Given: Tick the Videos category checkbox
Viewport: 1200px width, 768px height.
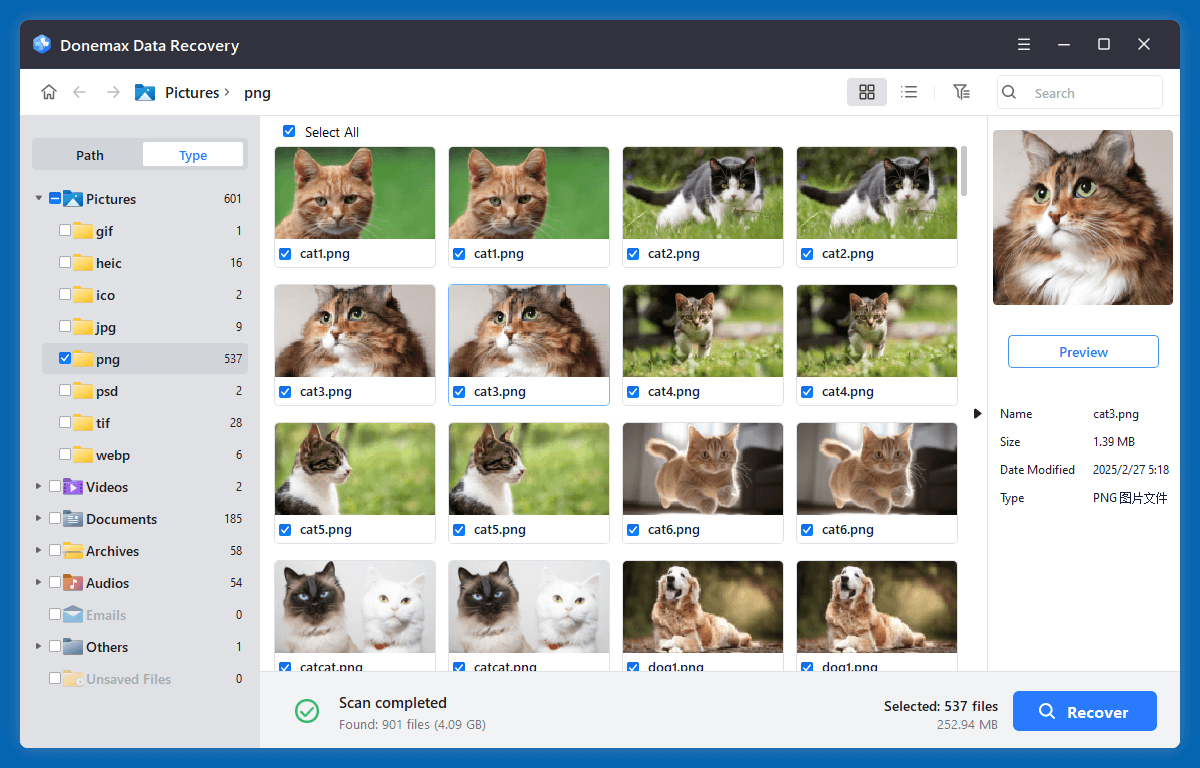Looking at the screenshot, I should tap(55, 487).
